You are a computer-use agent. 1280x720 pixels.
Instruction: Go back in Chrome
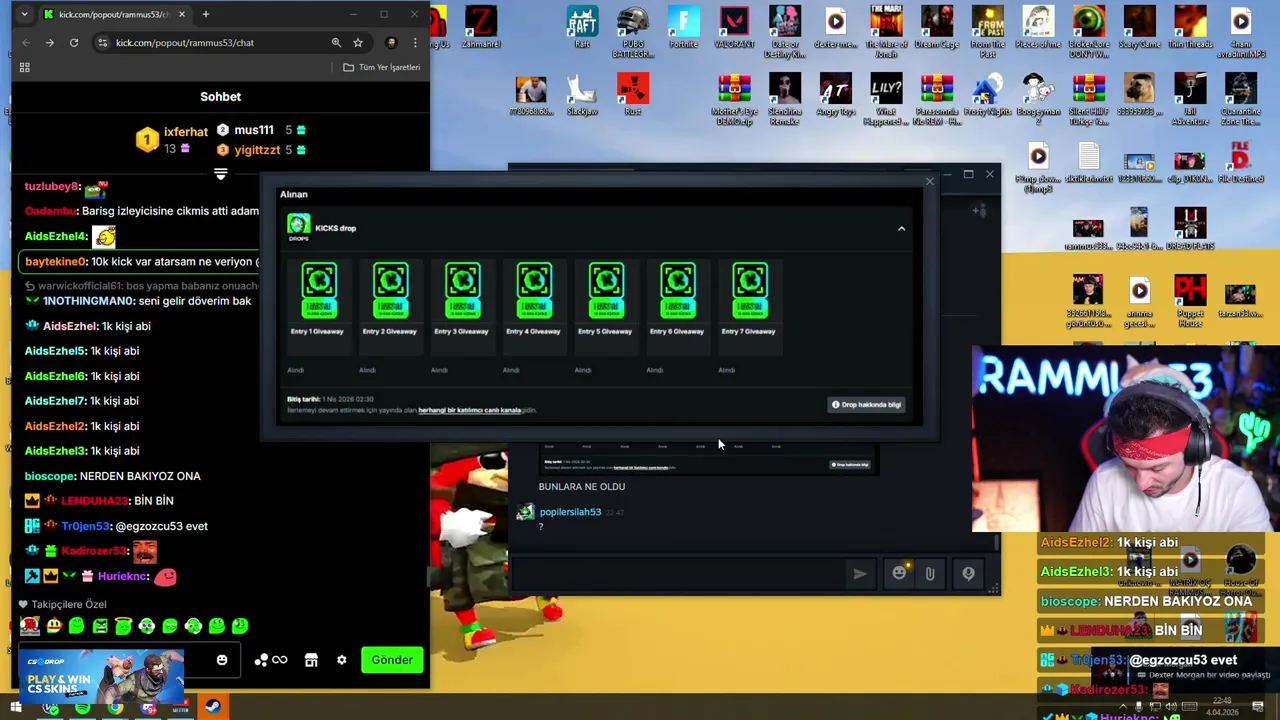pyautogui.click(x=26, y=43)
